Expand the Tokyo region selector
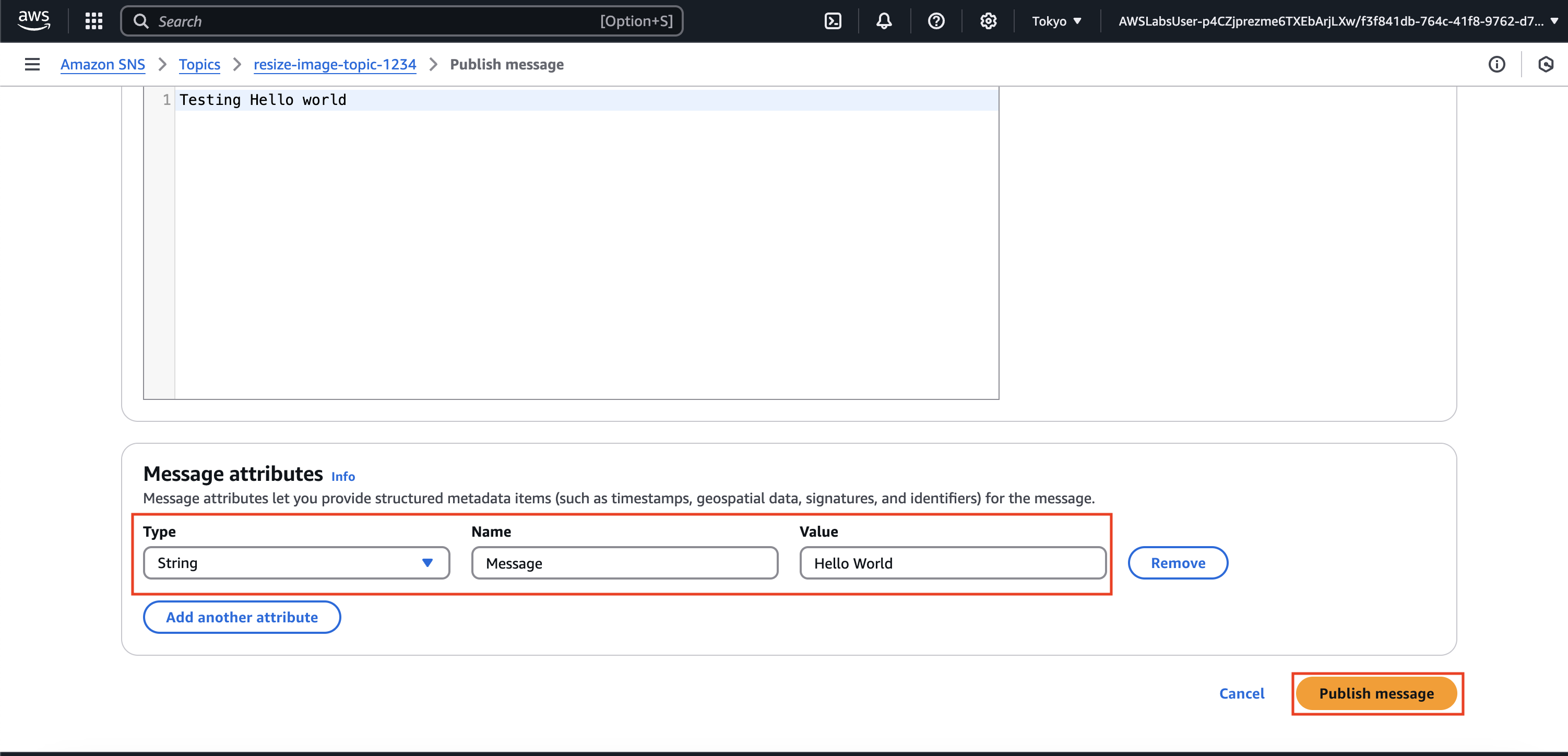The width and height of the screenshot is (1568, 756). 1056,21
